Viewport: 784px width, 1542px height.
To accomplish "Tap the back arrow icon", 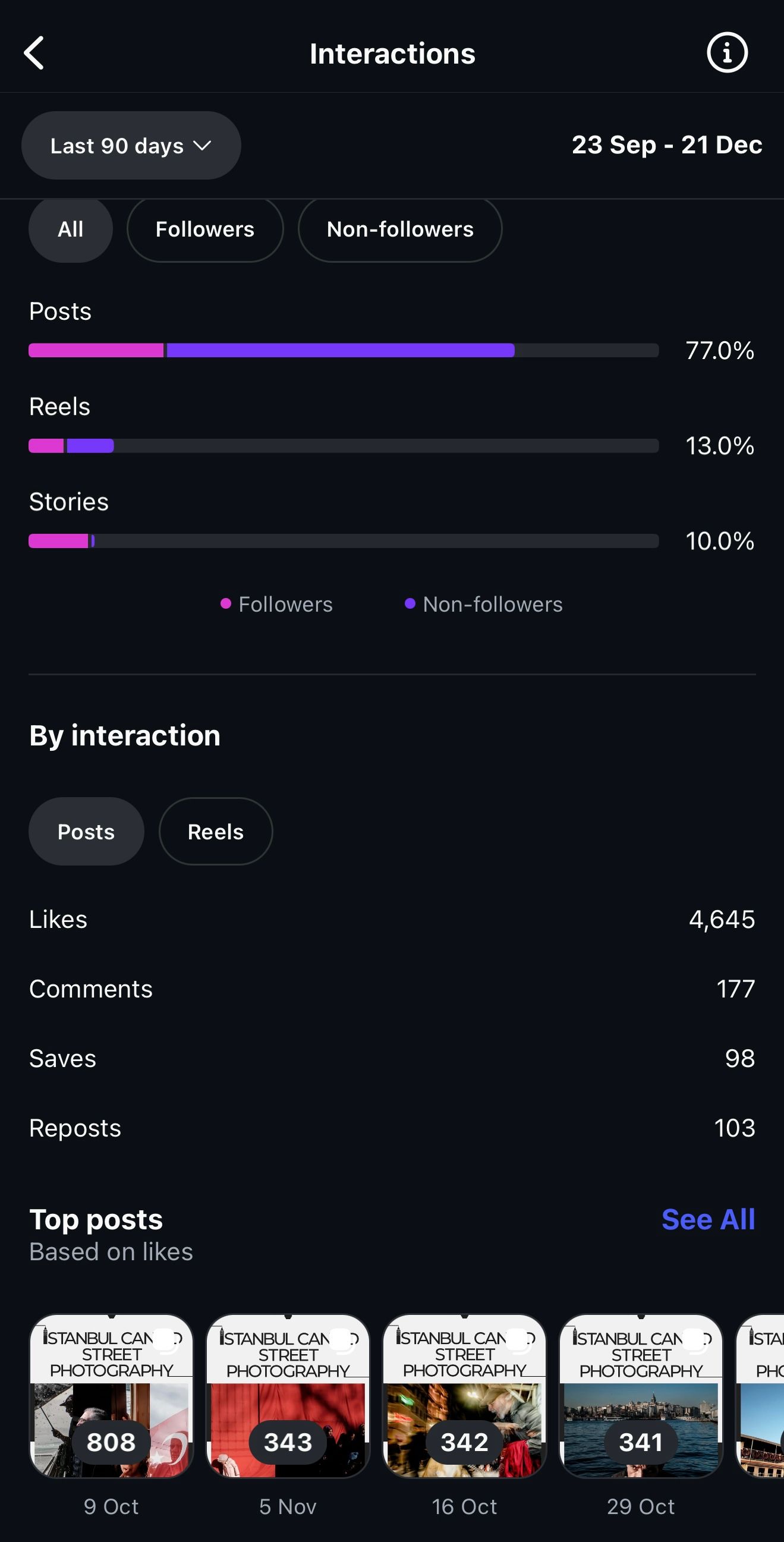I will click(34, 53).
